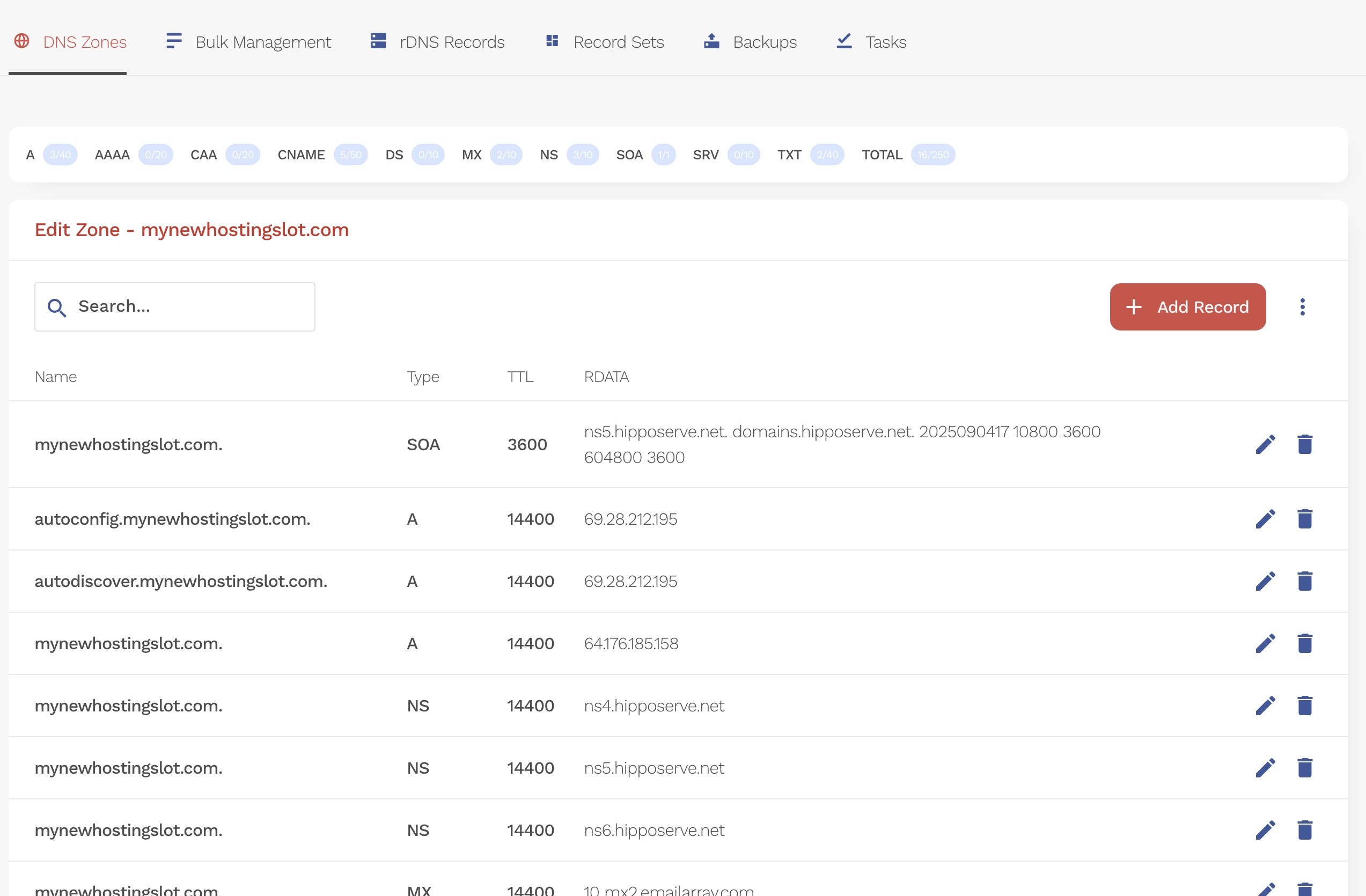
Task: Go to the Record Sets tab
Action: tap(604, 42)
